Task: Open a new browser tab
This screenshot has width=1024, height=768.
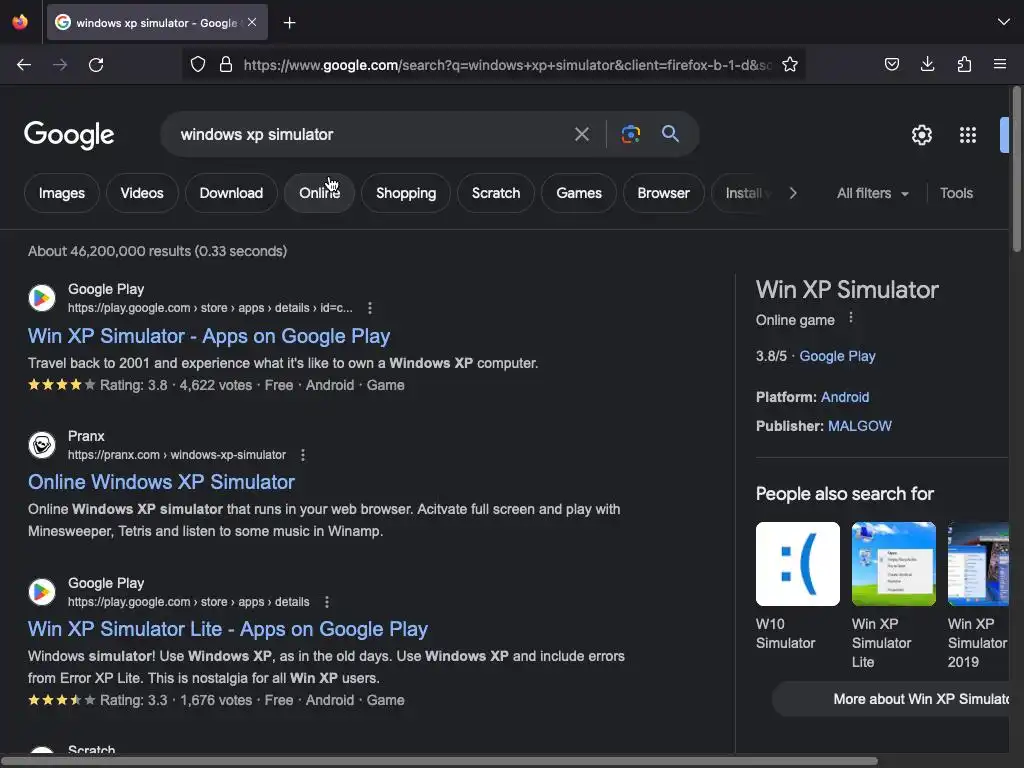Action: (x=289, y=23)
